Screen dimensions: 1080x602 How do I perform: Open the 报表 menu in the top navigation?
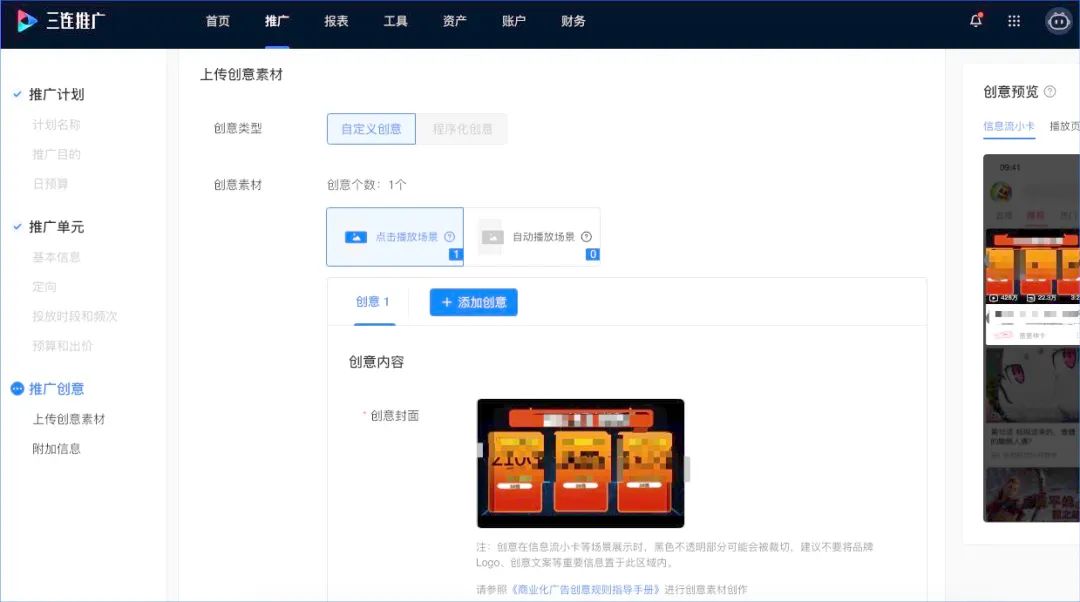(x=336, y=21)
